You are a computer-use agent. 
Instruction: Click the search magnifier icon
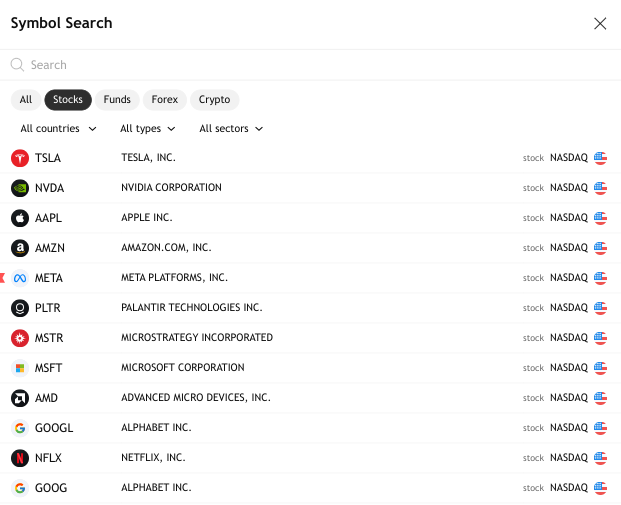(x=17, y=65)
